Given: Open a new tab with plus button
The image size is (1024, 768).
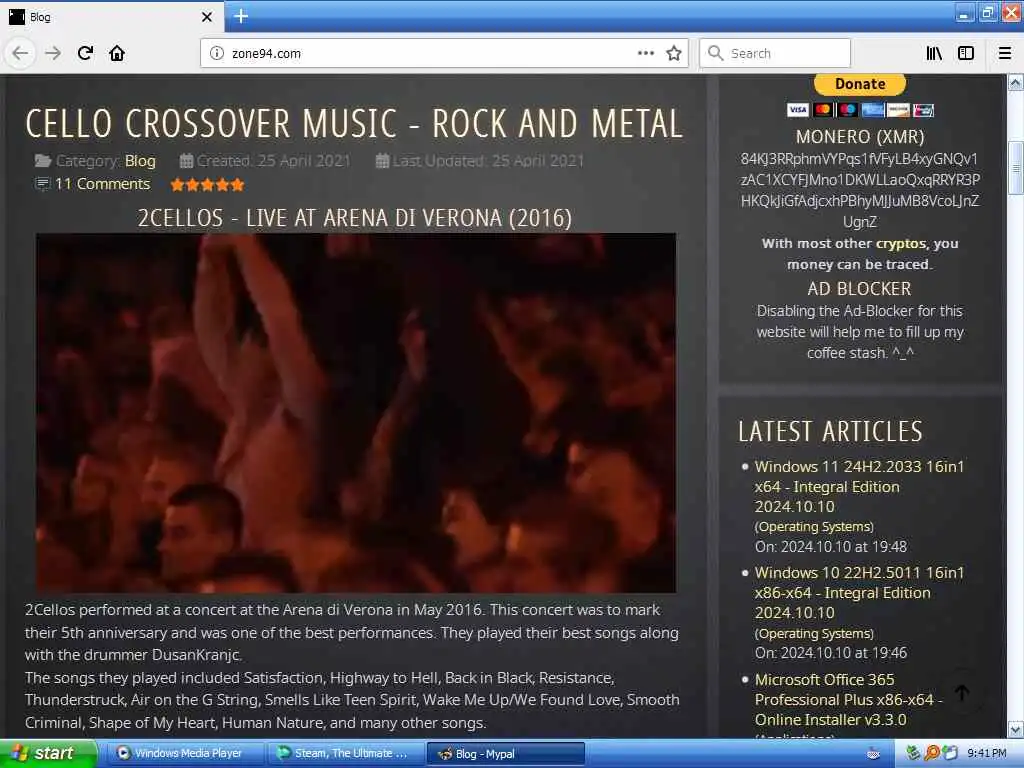Looking at the screenshot, I should pyautogui.click(x=241, y=16).
